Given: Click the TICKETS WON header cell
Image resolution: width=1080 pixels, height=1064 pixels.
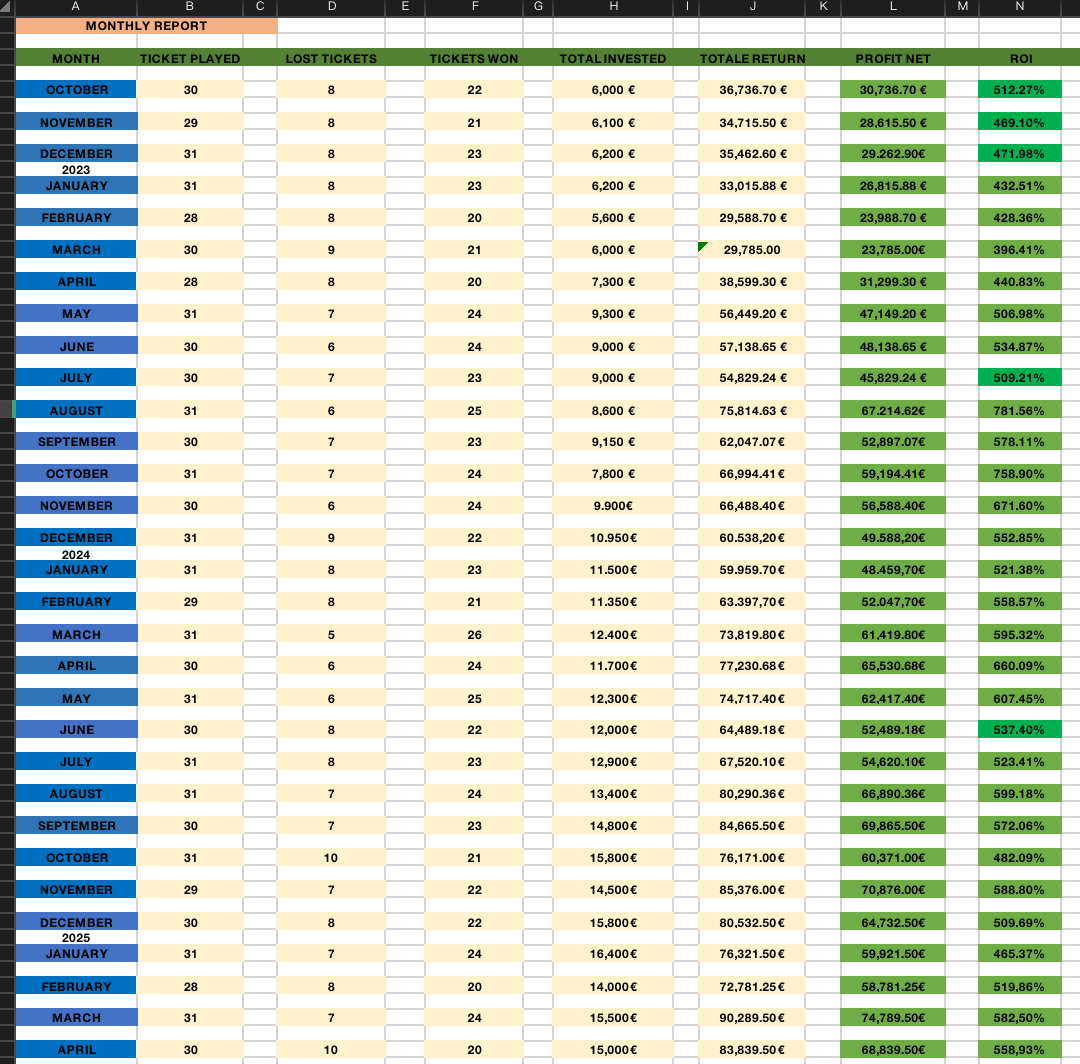Looking at the screenshot, I should click(474, 59).
